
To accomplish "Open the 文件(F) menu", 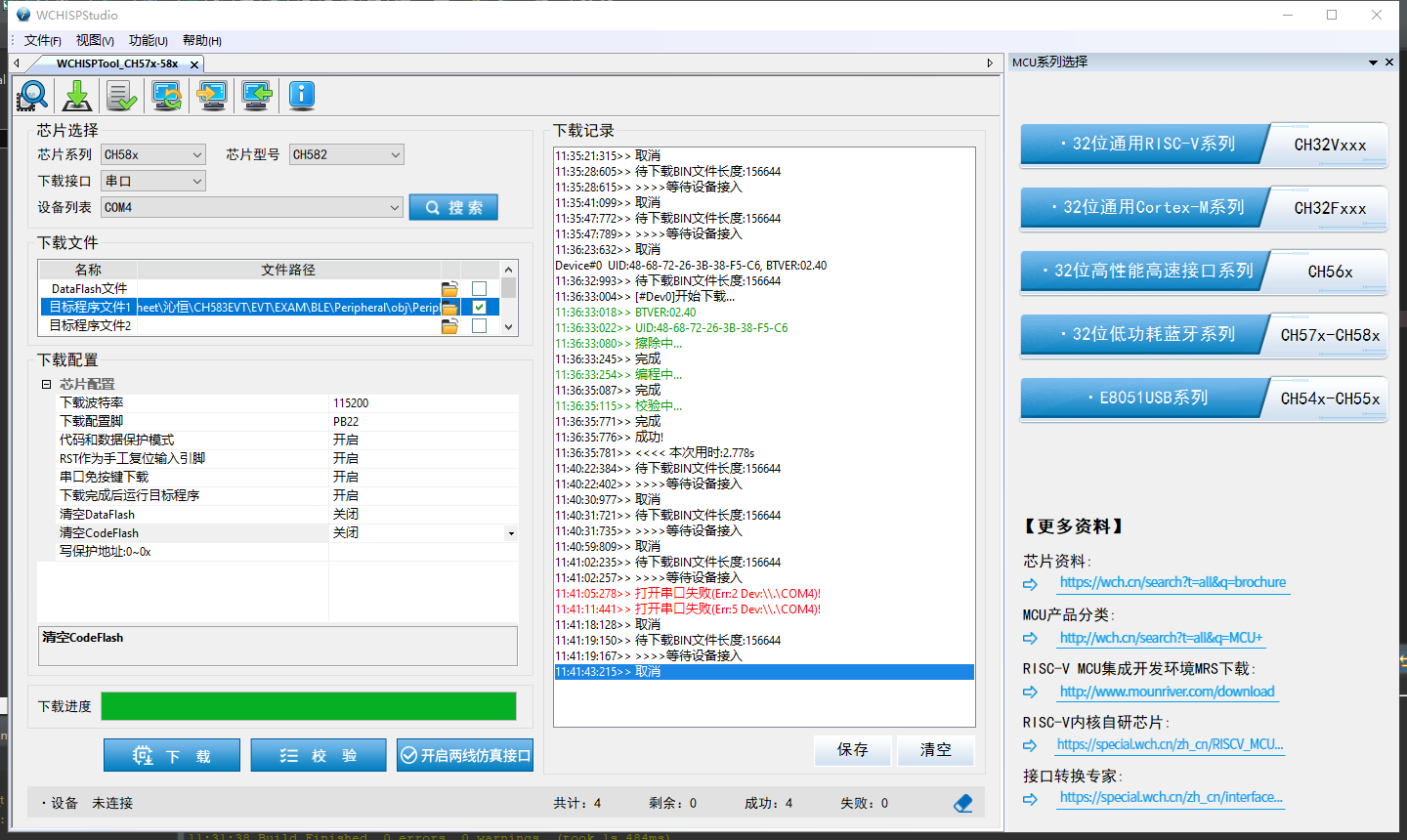I will point(43,41).
